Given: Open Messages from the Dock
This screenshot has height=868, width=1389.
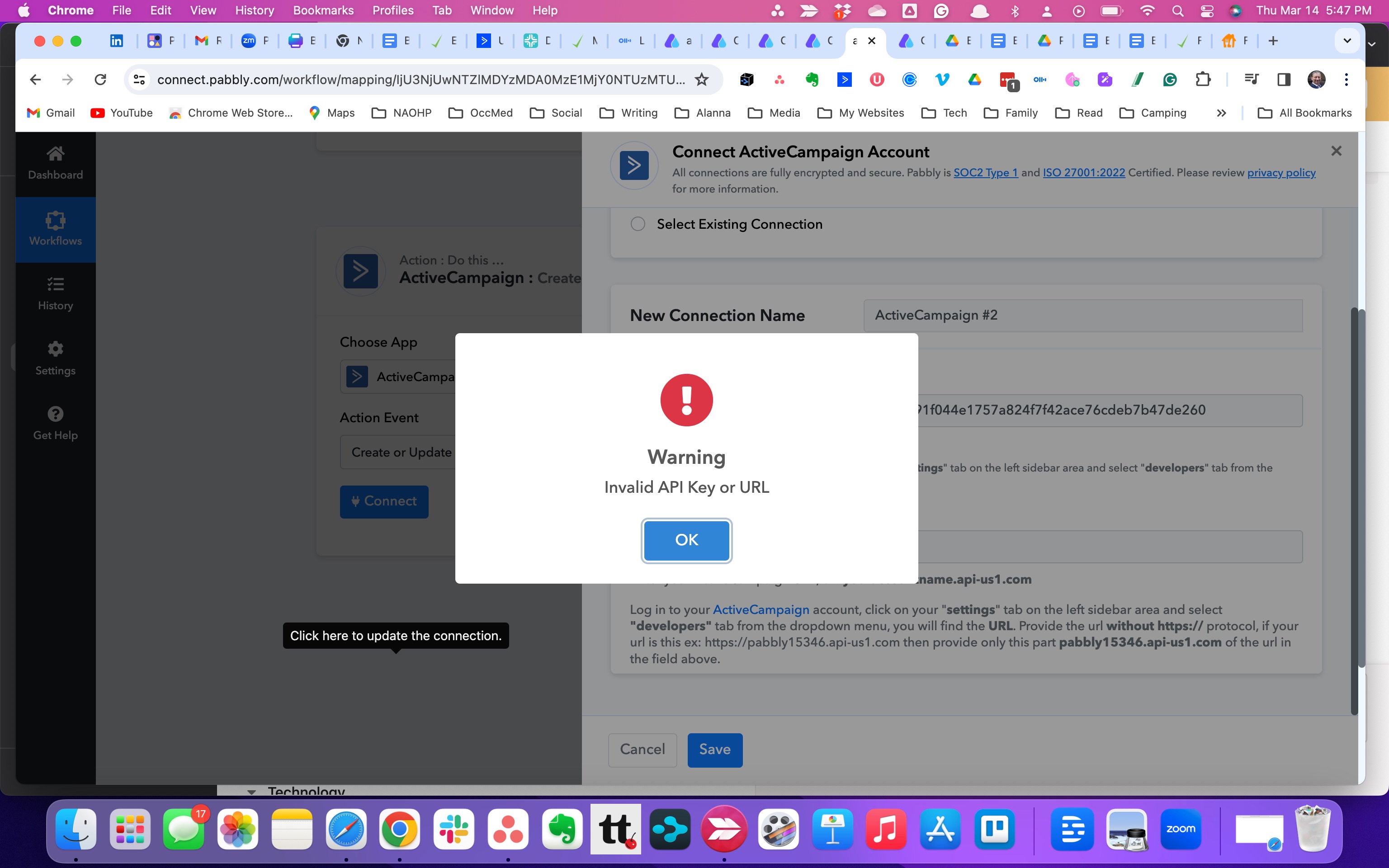Looking at the screenshot, I should [x=184, y=830].
